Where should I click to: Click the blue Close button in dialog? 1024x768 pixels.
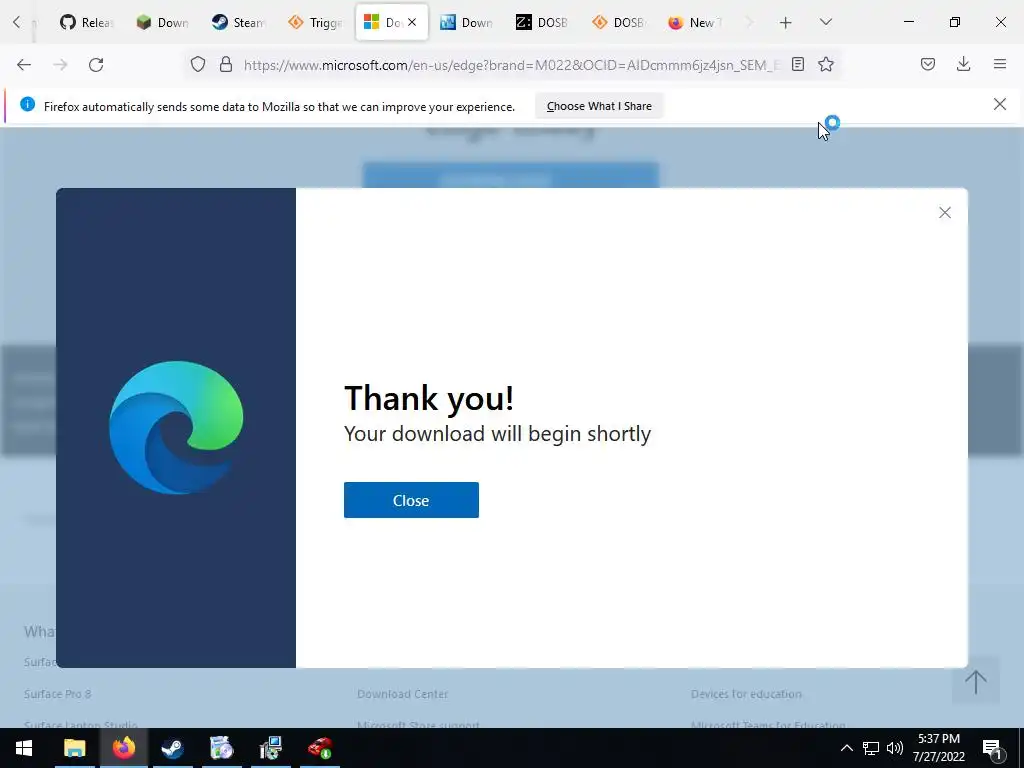411,500
